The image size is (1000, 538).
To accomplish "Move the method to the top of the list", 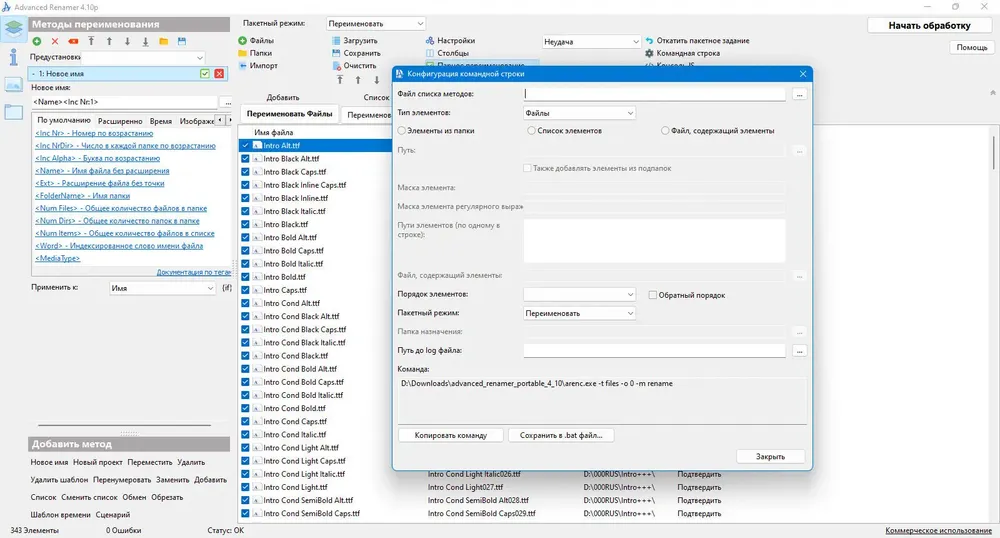I will [x=91, y=41].
